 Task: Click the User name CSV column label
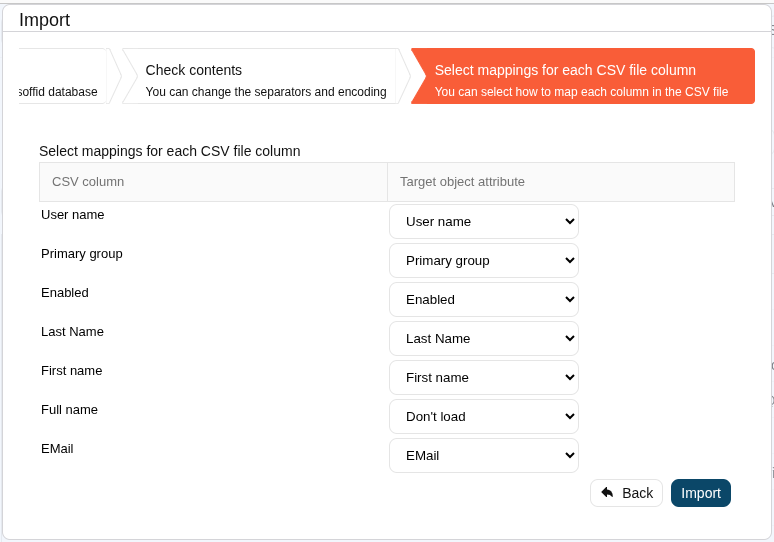click(72, 214)
